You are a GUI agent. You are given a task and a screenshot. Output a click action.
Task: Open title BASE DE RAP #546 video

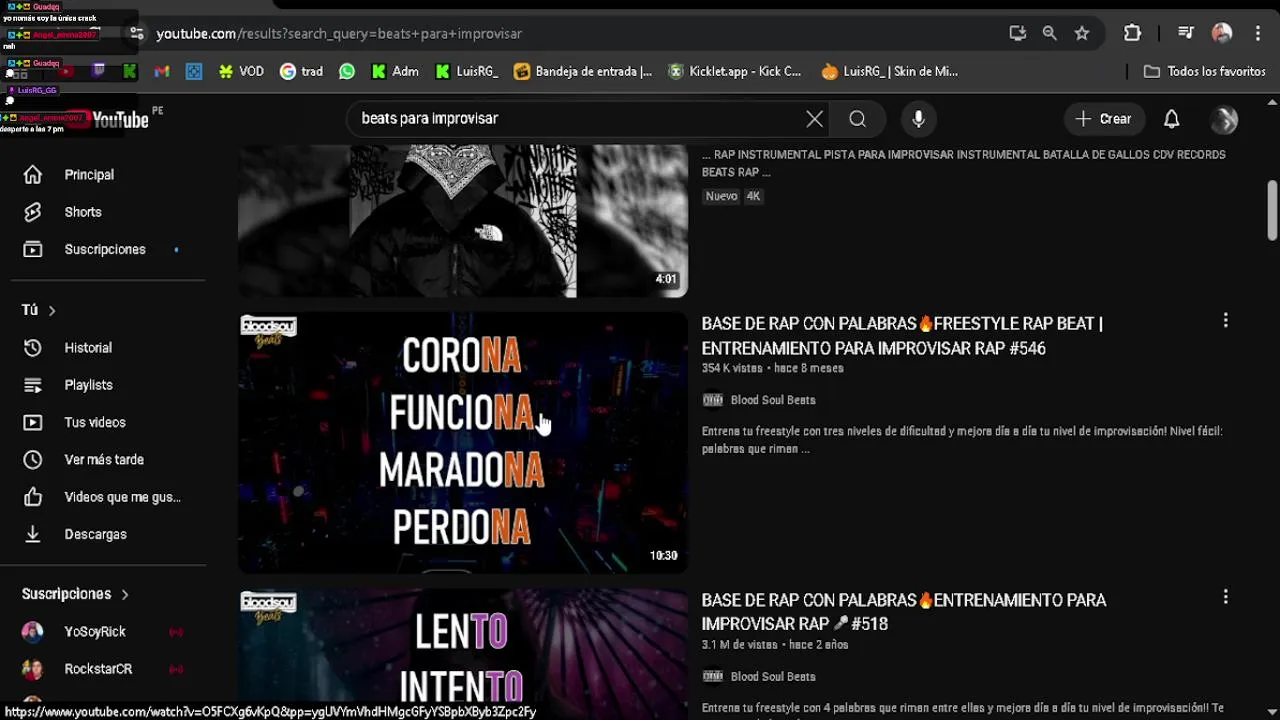click(902, 336)
